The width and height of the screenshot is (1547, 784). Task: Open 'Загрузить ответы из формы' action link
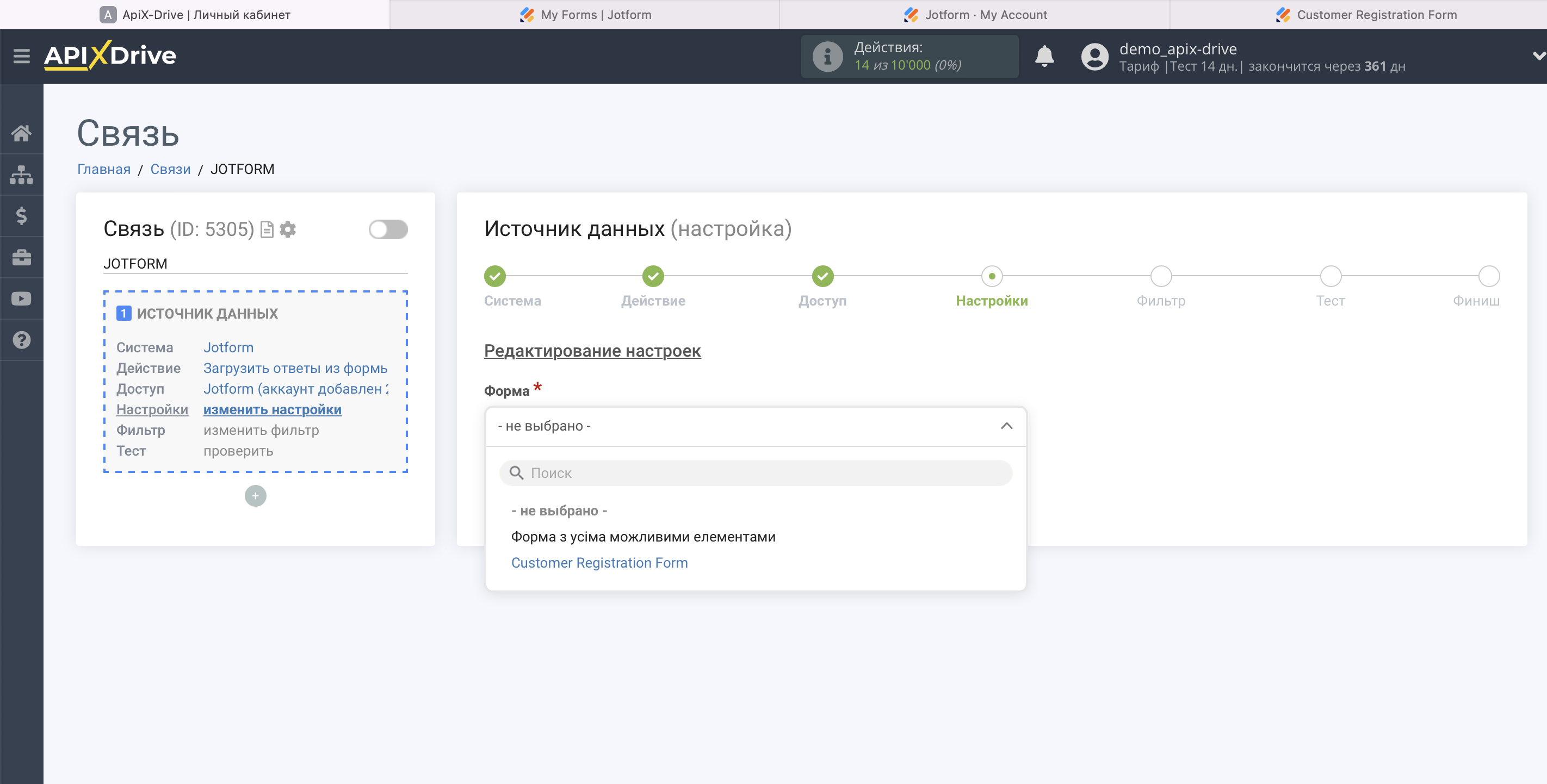click(x=295, y=368)
